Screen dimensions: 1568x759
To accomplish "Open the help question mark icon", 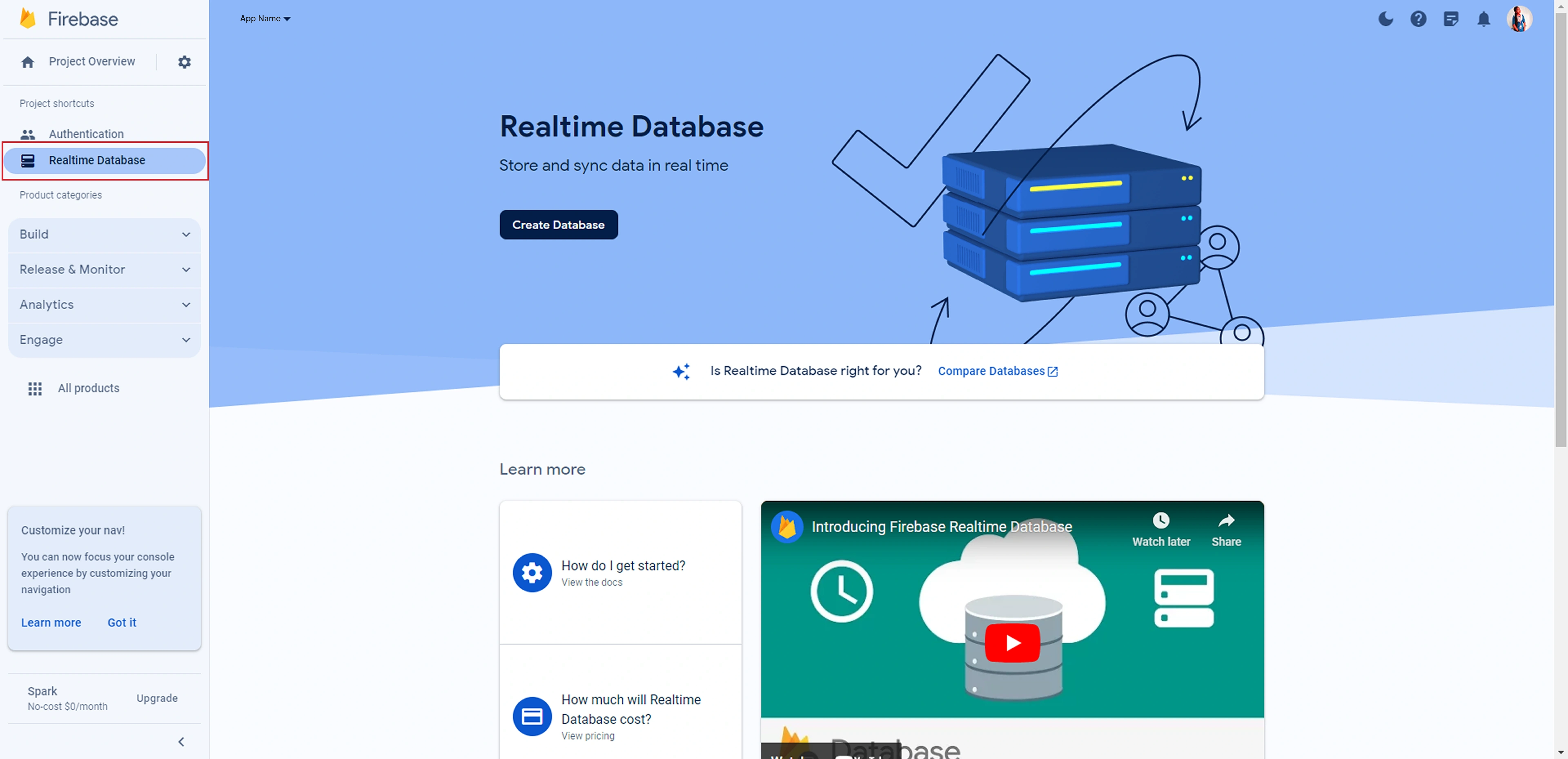I will click(x=1418, y=19).
